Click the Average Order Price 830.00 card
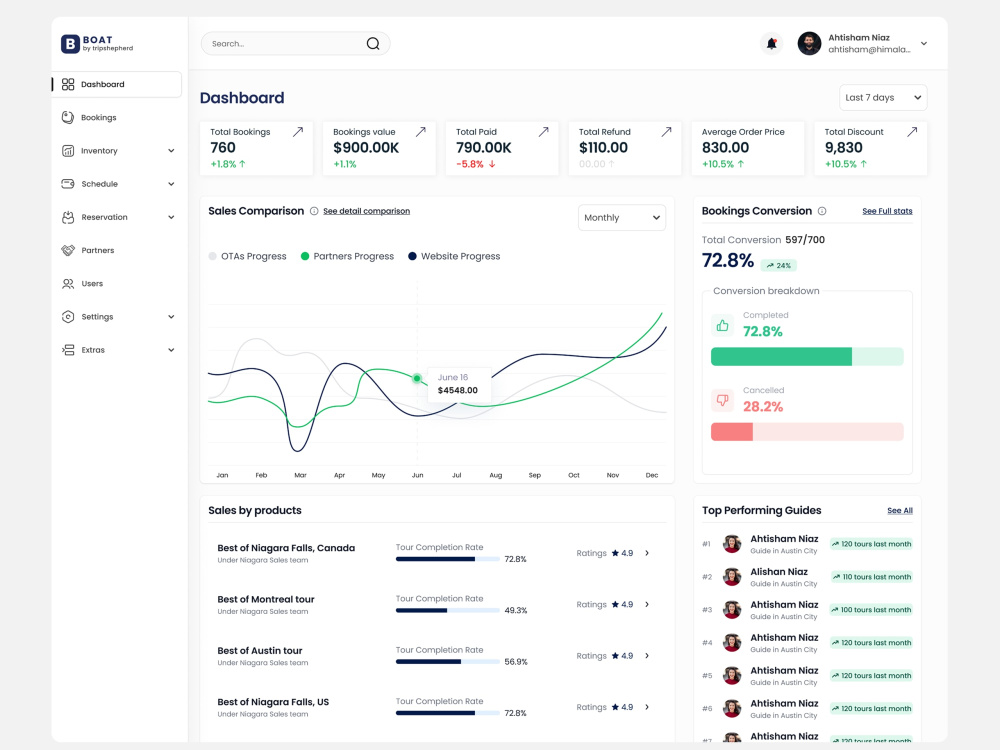Viewport: 1000px width, 750px height. (x=747, y=148)
